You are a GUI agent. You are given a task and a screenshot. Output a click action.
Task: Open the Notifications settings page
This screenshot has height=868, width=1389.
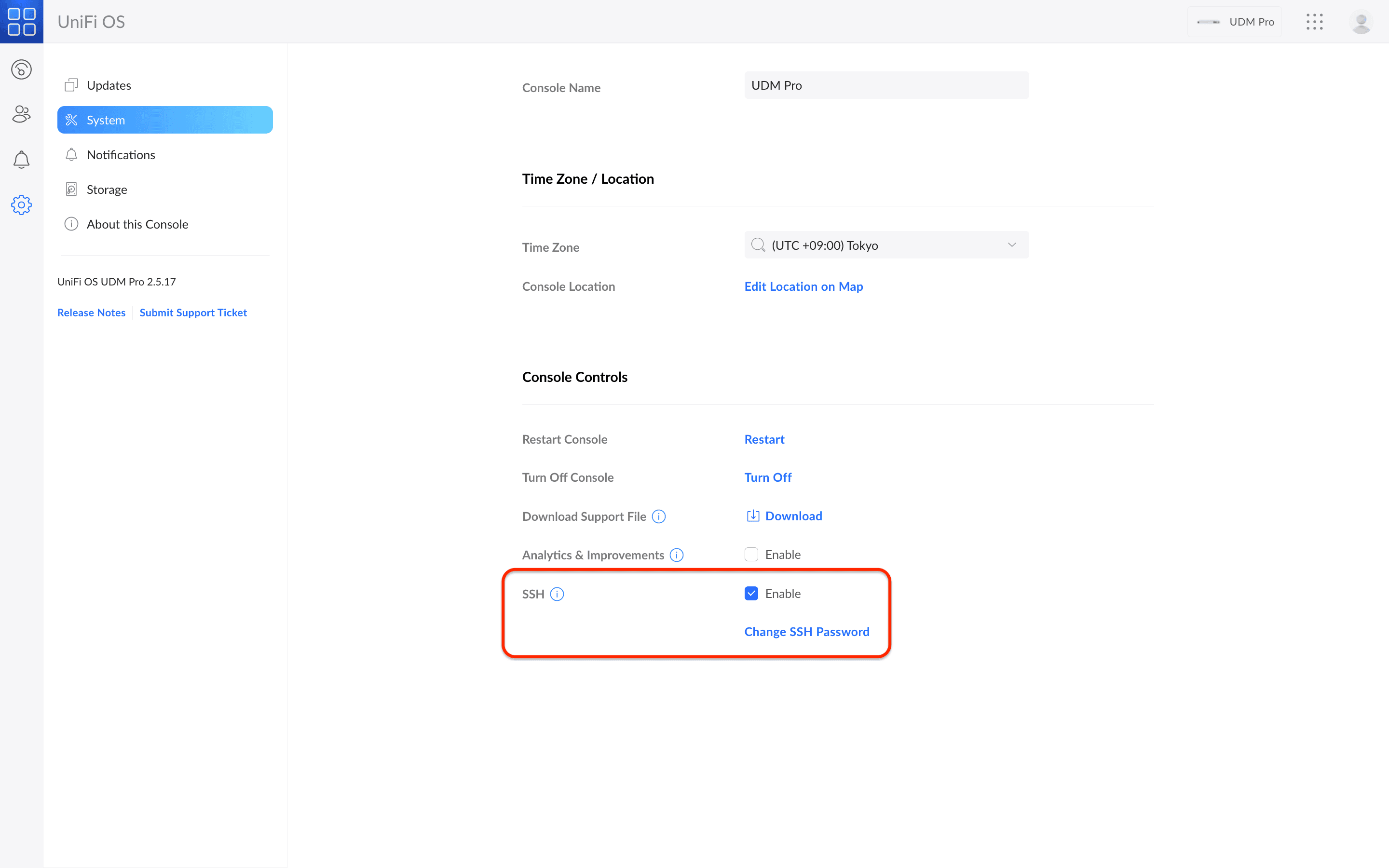click(x=165, y=154)
